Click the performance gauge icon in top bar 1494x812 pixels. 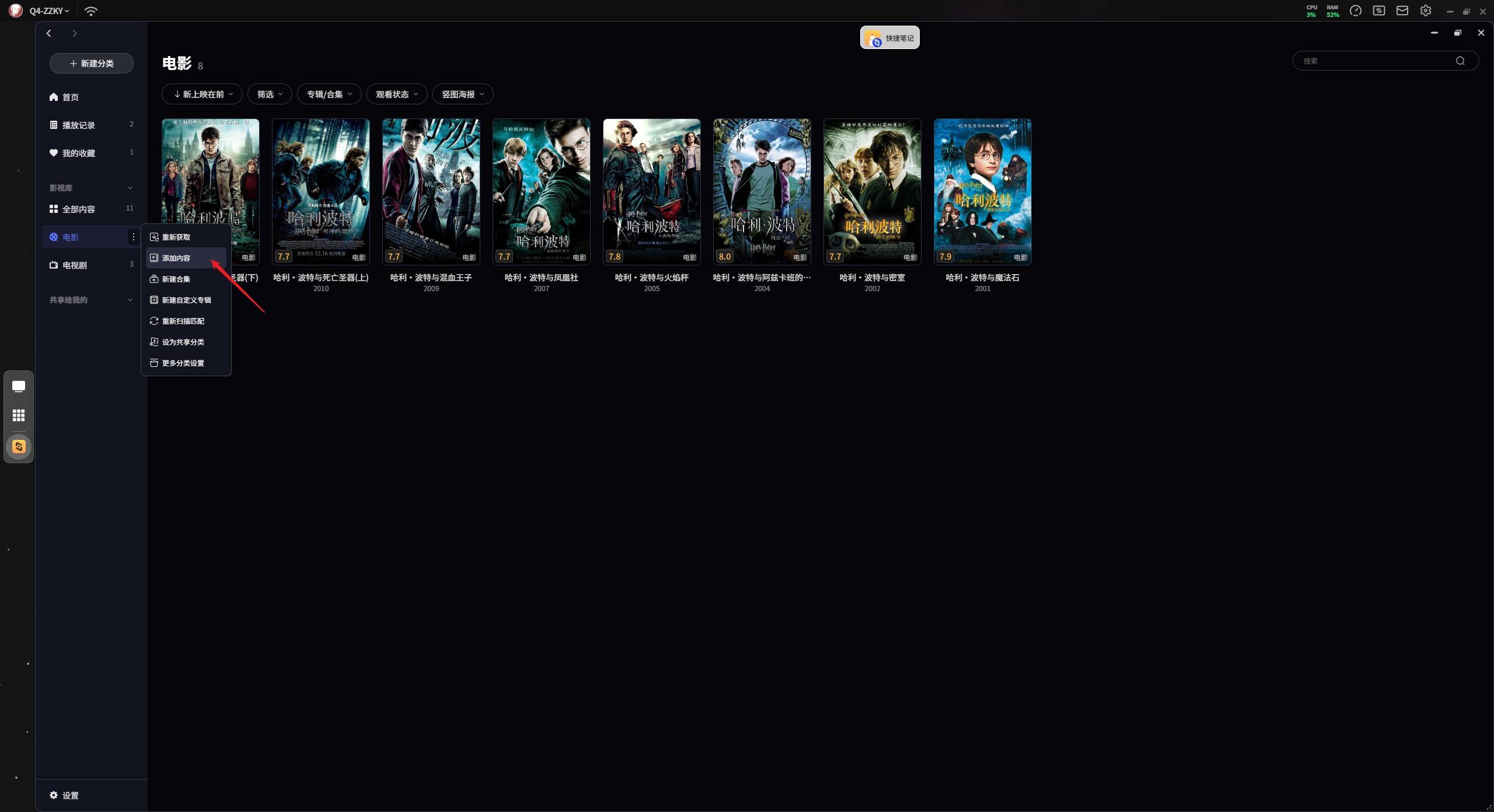click(1356, 10)
